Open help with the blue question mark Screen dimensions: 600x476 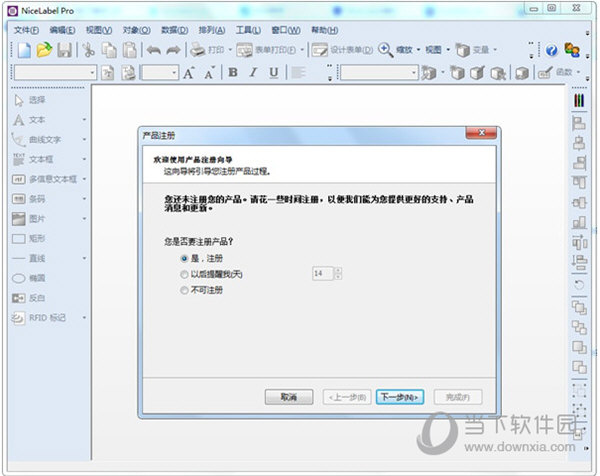click(551, 50)
